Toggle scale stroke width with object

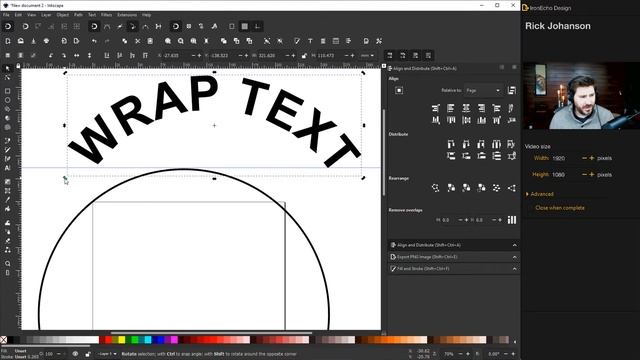[x=390, y=55]
